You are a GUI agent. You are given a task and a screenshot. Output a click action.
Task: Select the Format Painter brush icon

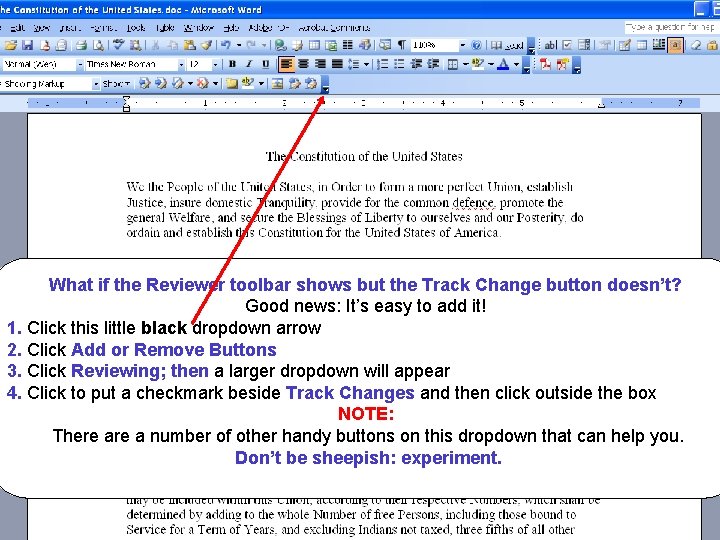206,45
